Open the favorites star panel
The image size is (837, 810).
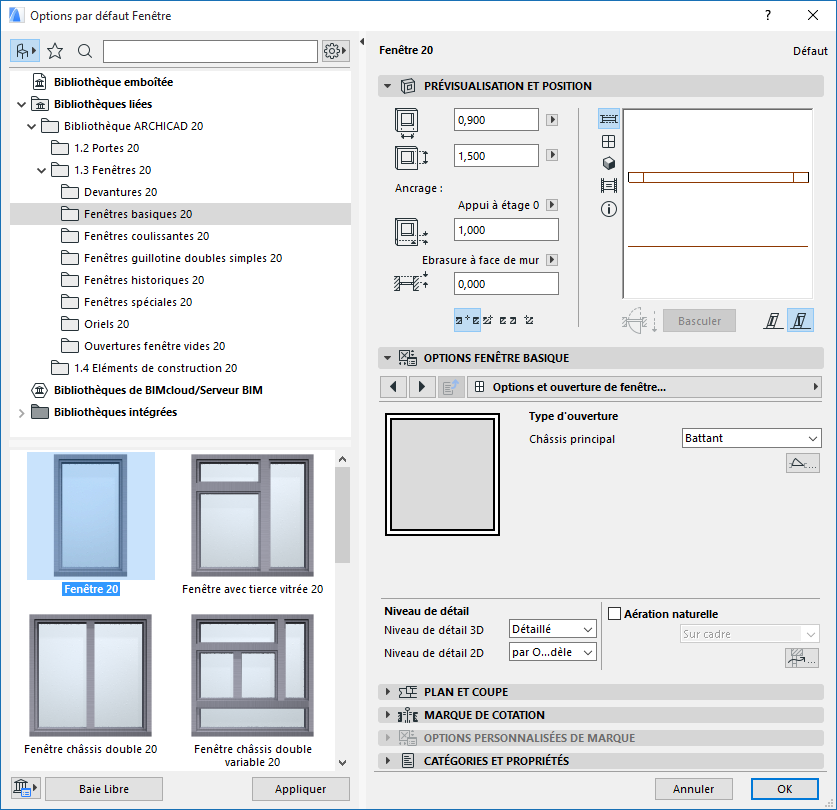point(56,49)
